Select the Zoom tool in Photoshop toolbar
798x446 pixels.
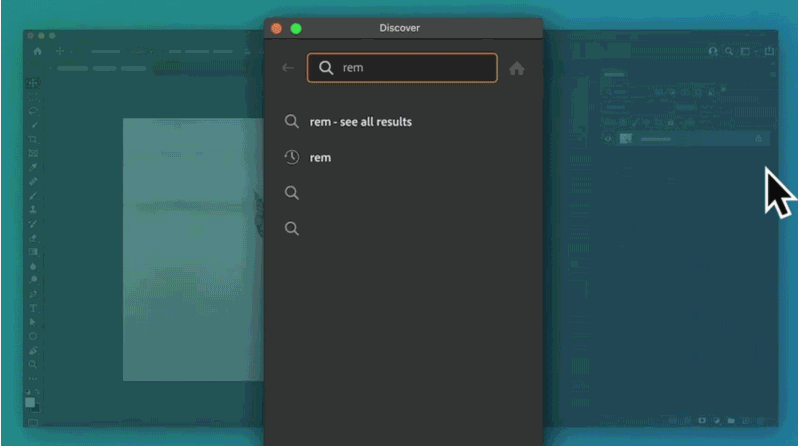coord(33,364)
